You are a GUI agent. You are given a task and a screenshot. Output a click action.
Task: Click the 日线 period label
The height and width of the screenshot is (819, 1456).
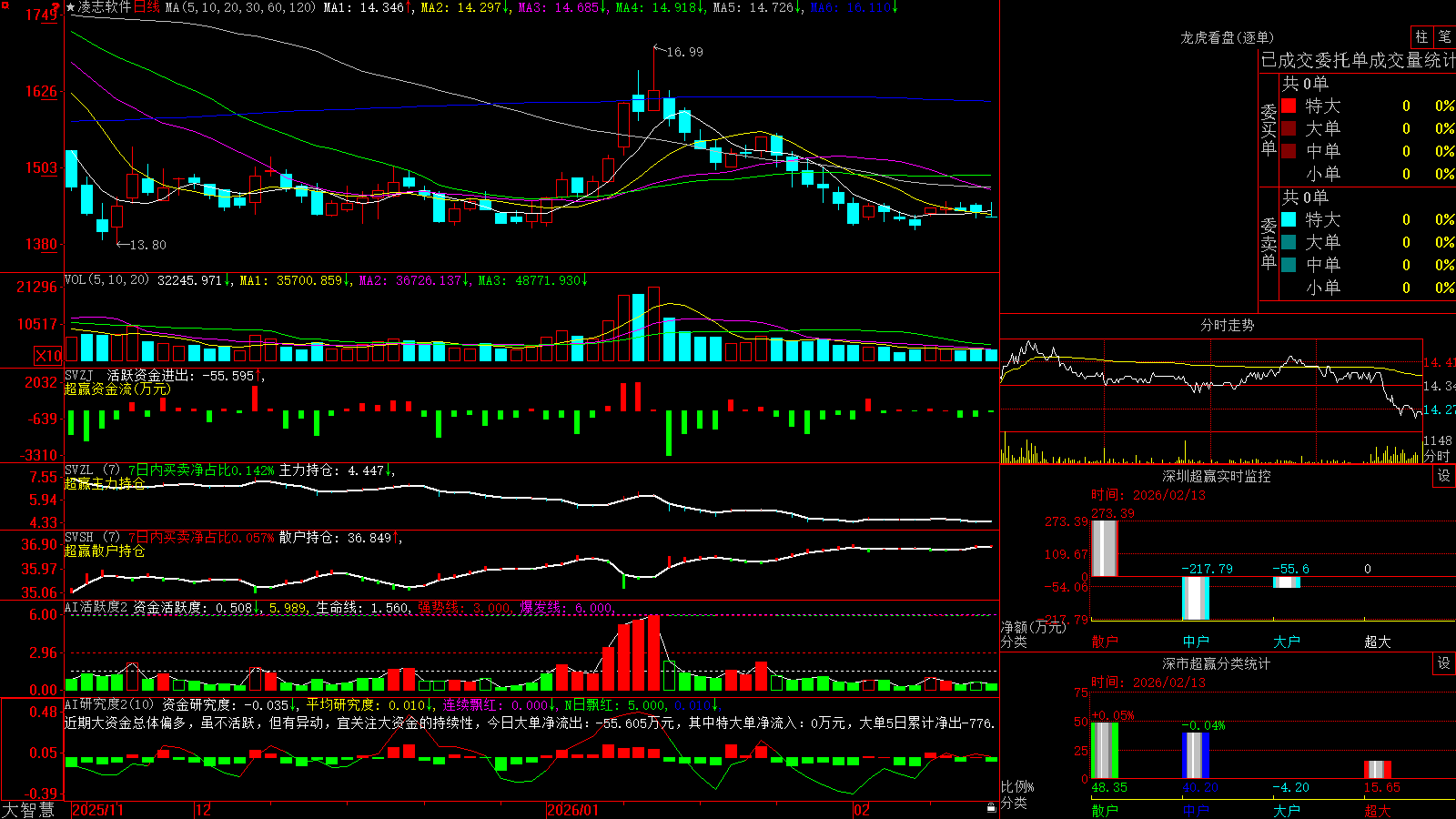[x=147, y=7]
